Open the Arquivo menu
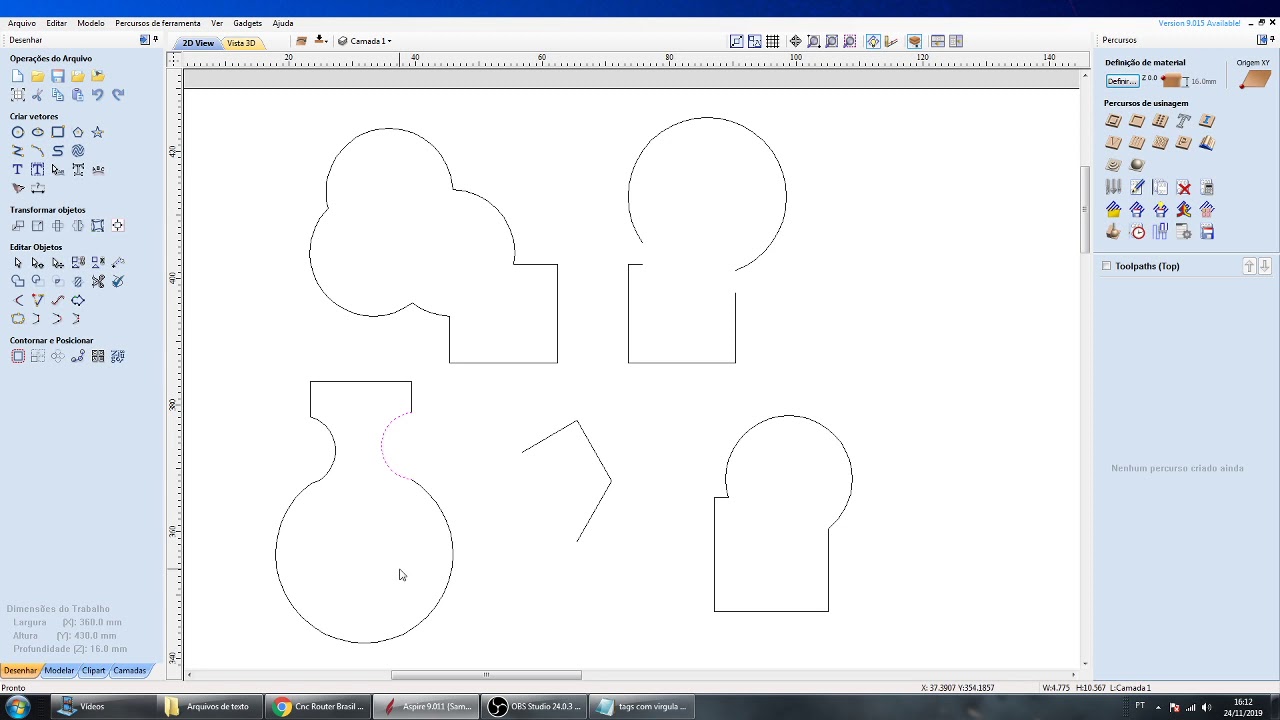Screen dimensions: 1280x720 click(x=22, y=23)
